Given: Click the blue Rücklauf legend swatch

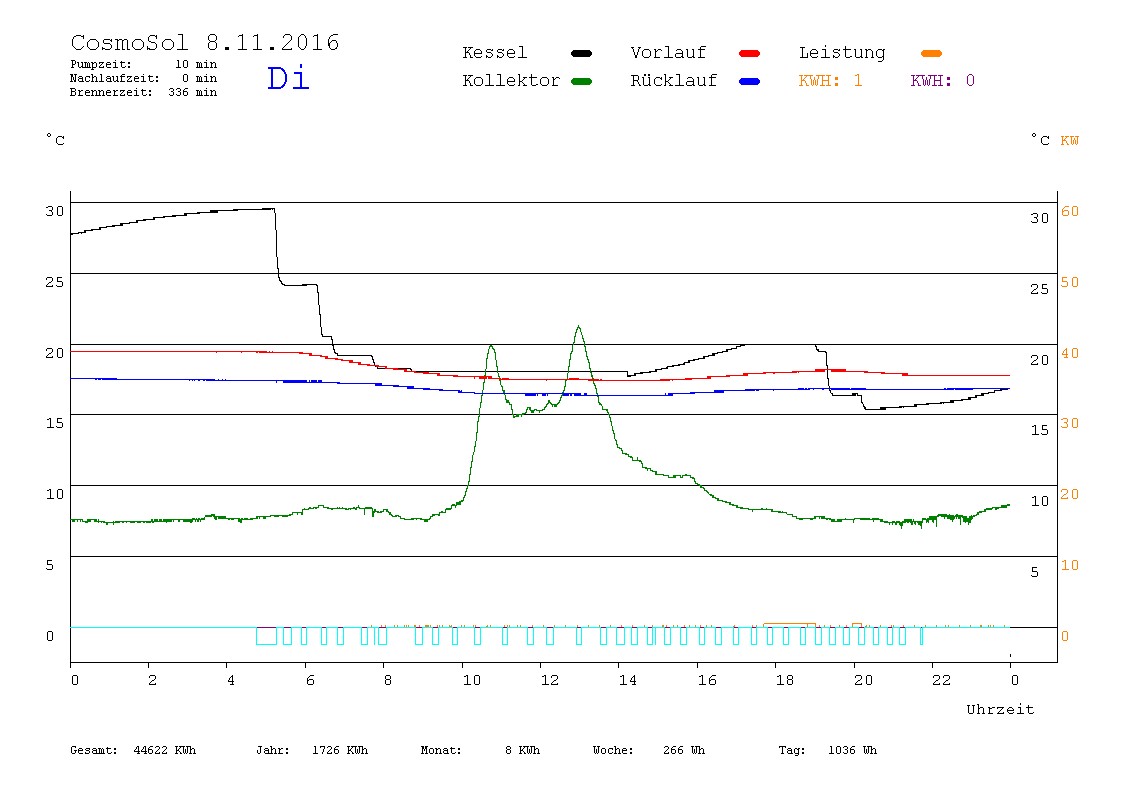Looking at the screenshot, I should 750,81.
